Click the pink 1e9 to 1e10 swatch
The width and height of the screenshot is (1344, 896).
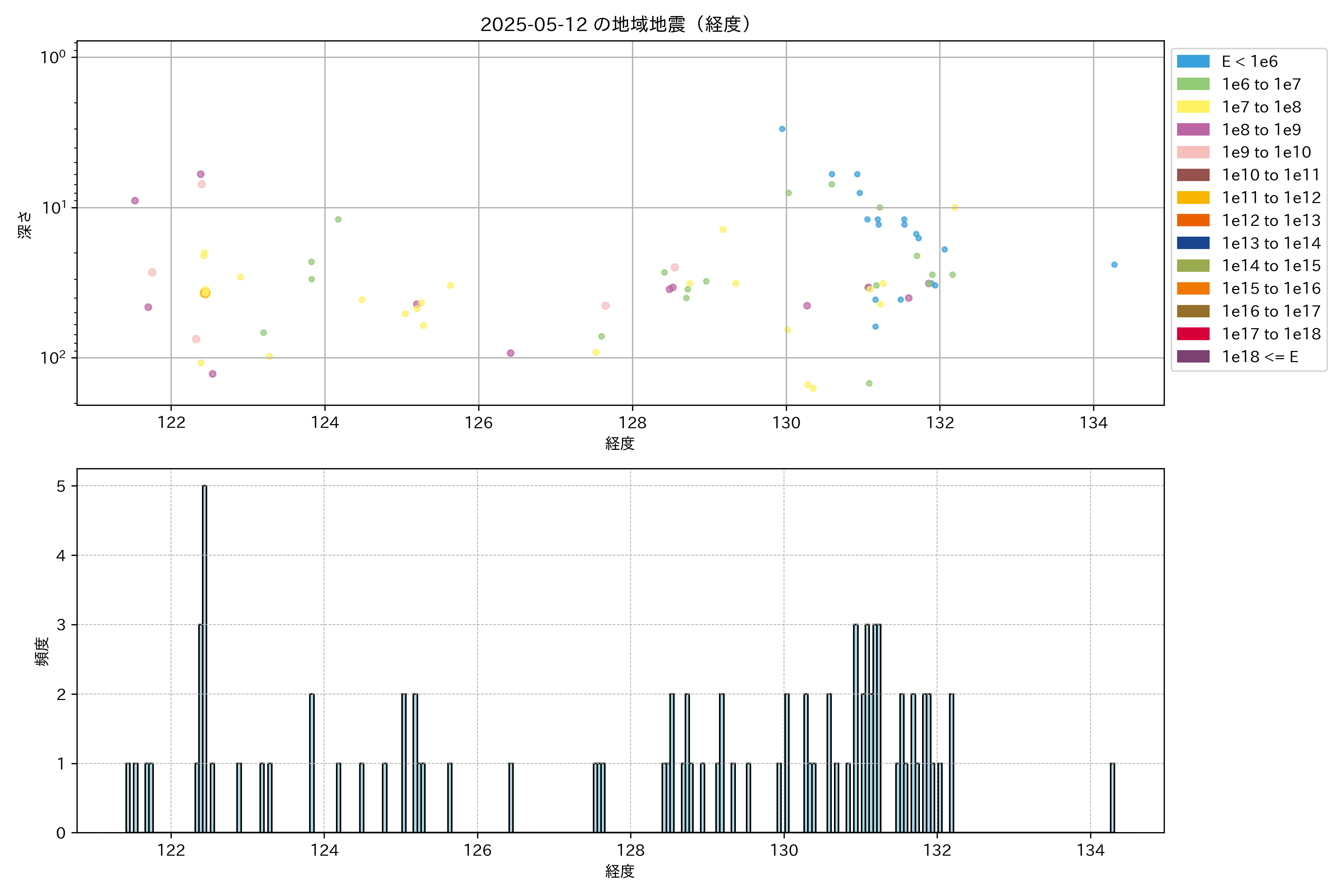pos(1192,153)
